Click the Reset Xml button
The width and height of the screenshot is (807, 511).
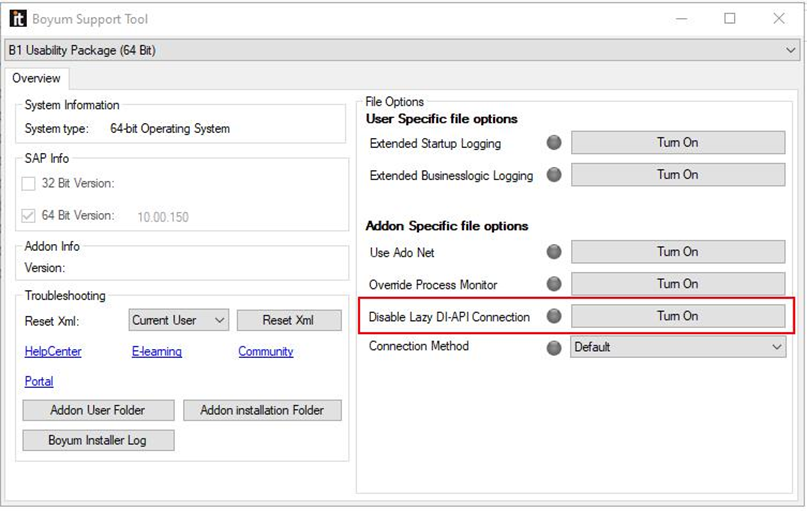point(289,320)
